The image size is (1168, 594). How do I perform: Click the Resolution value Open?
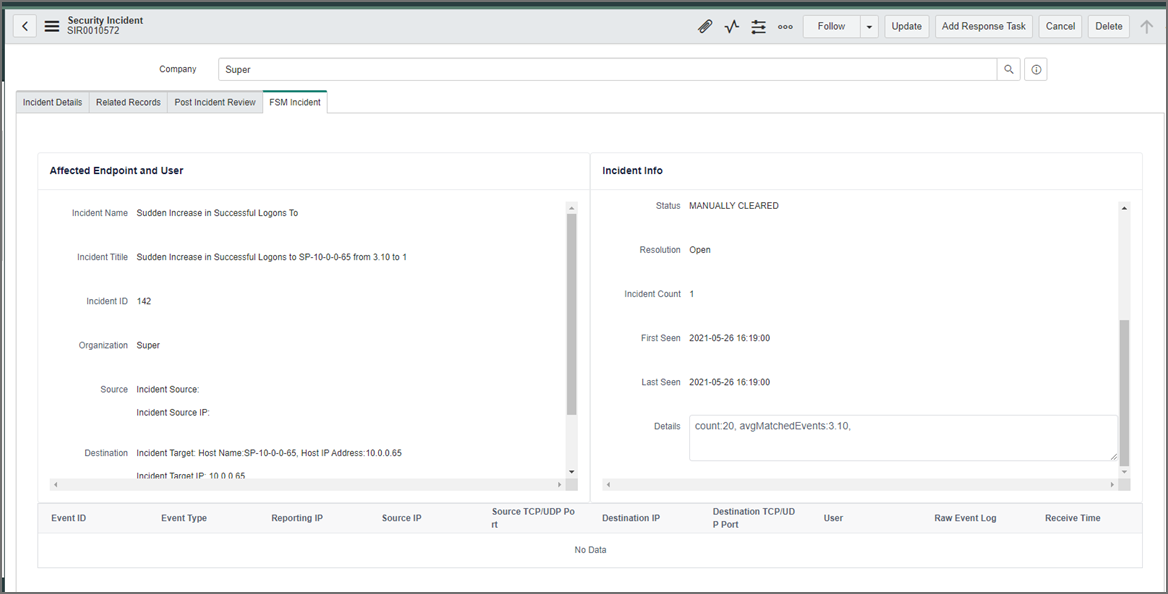(699, 250)
